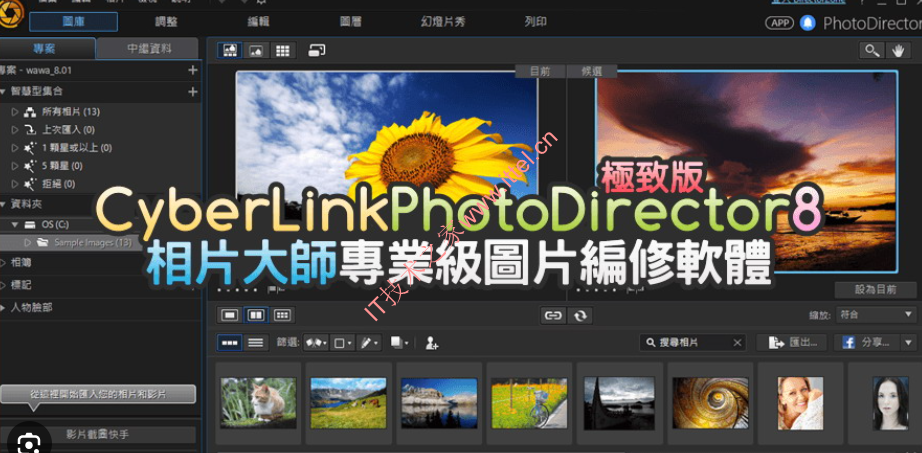Select the cat photo thumbnail
Screen dimensions: 922x453
pos(258,403)
